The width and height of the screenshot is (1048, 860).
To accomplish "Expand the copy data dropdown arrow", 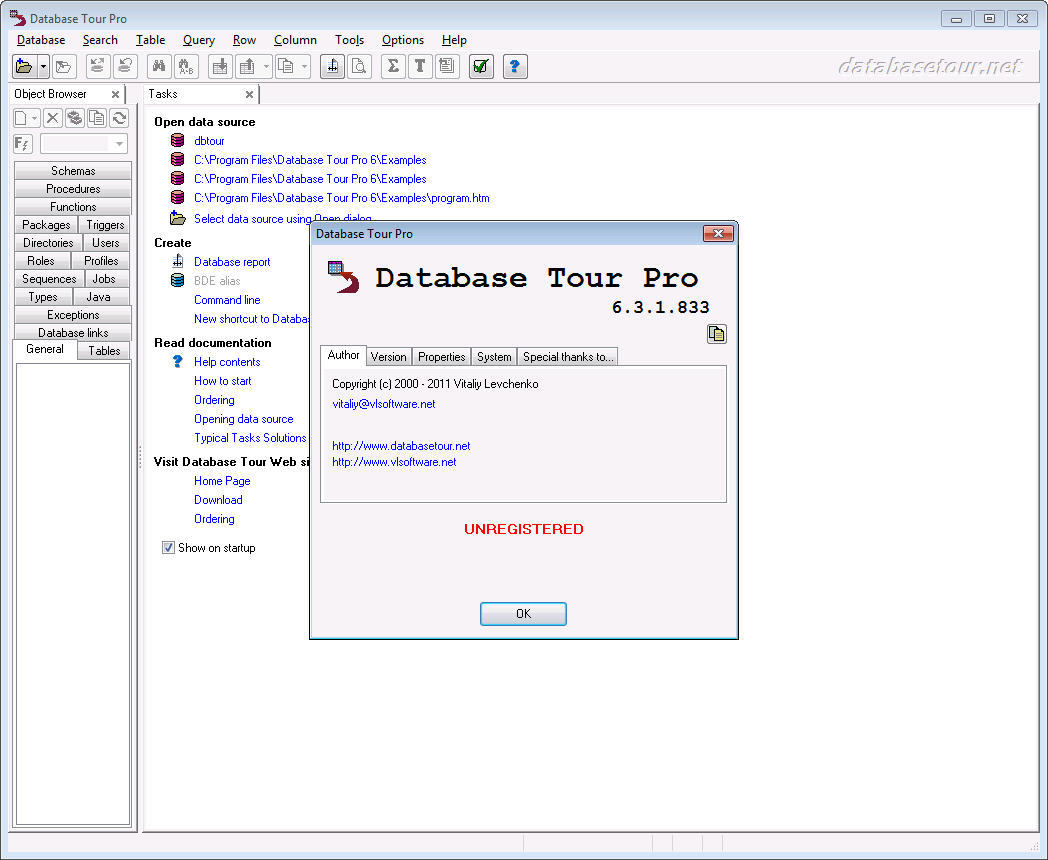I will [304, 66].
